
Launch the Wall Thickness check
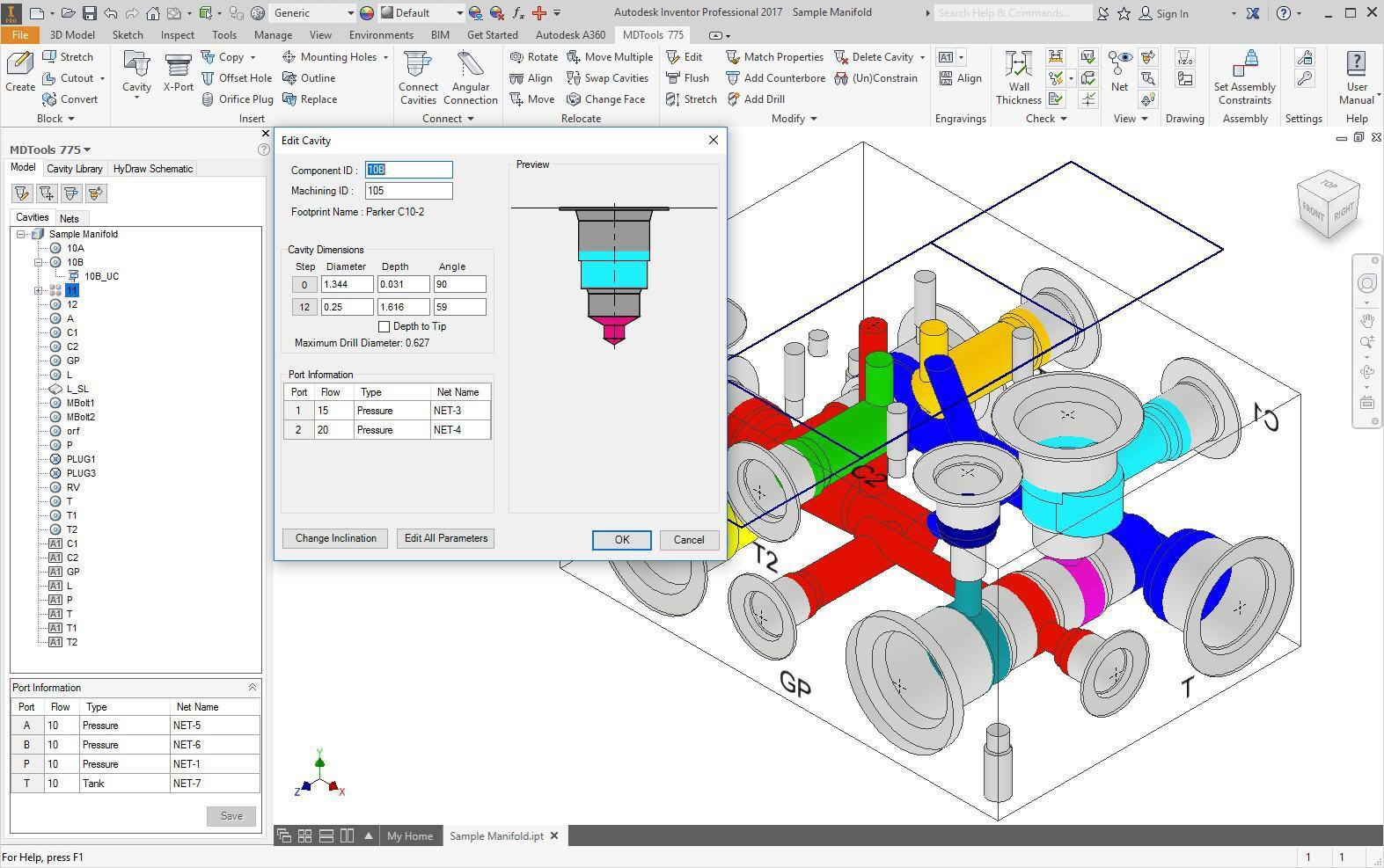click(1018, 67)
